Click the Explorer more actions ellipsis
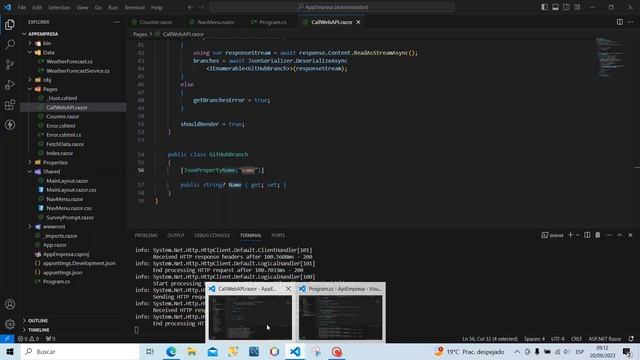This screenshot has height=360, width=640. pos(117,22)
